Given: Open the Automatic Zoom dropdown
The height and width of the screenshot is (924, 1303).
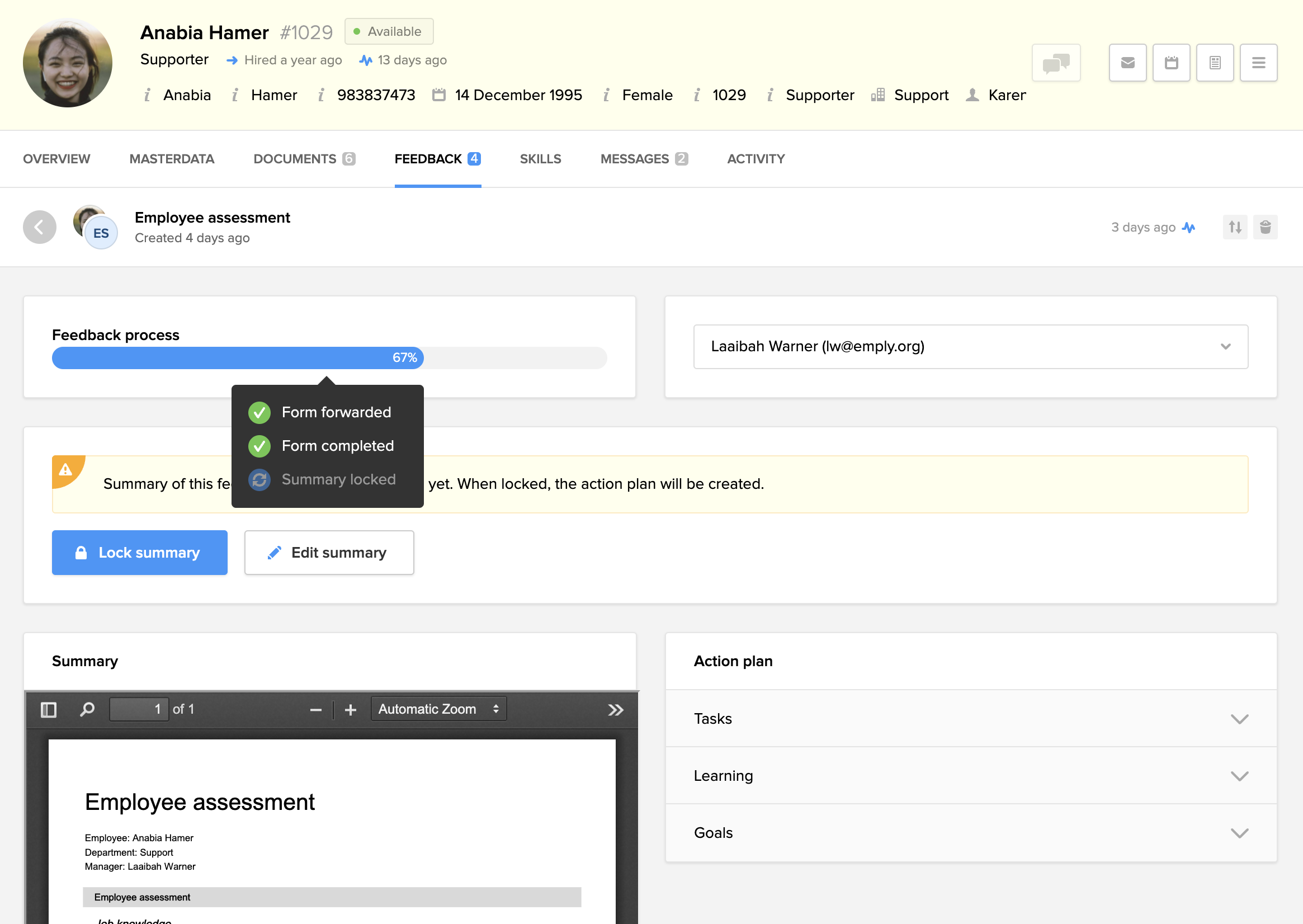Looking at the screenshot, I should [438, 709].
